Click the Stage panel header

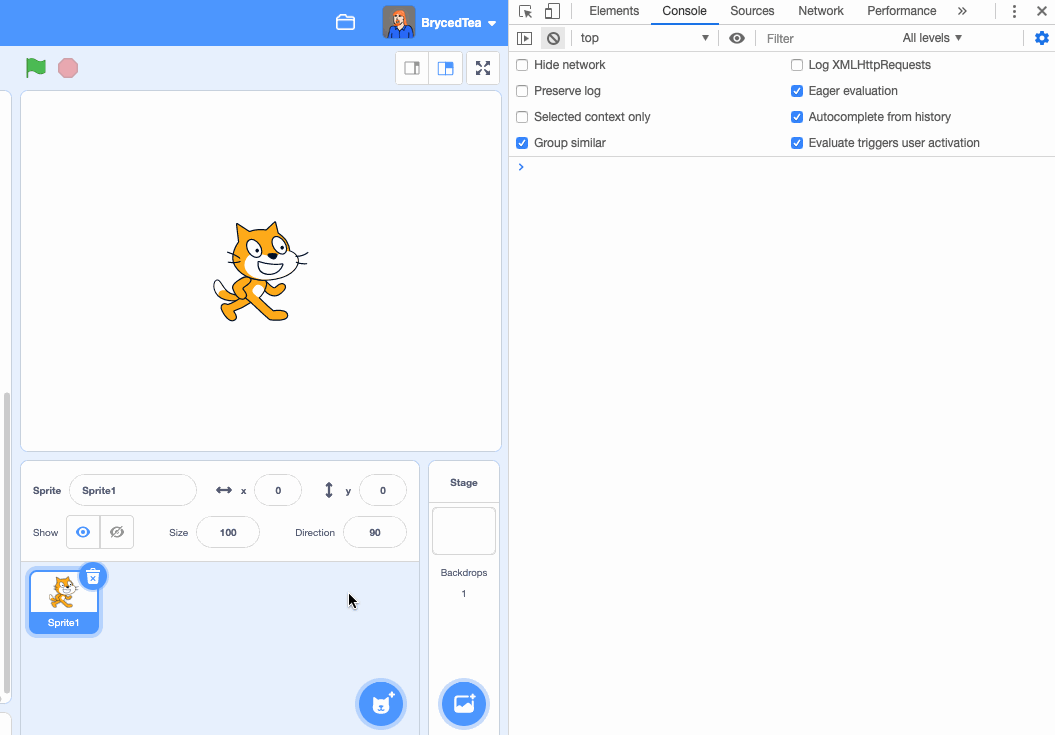(464, 482)
